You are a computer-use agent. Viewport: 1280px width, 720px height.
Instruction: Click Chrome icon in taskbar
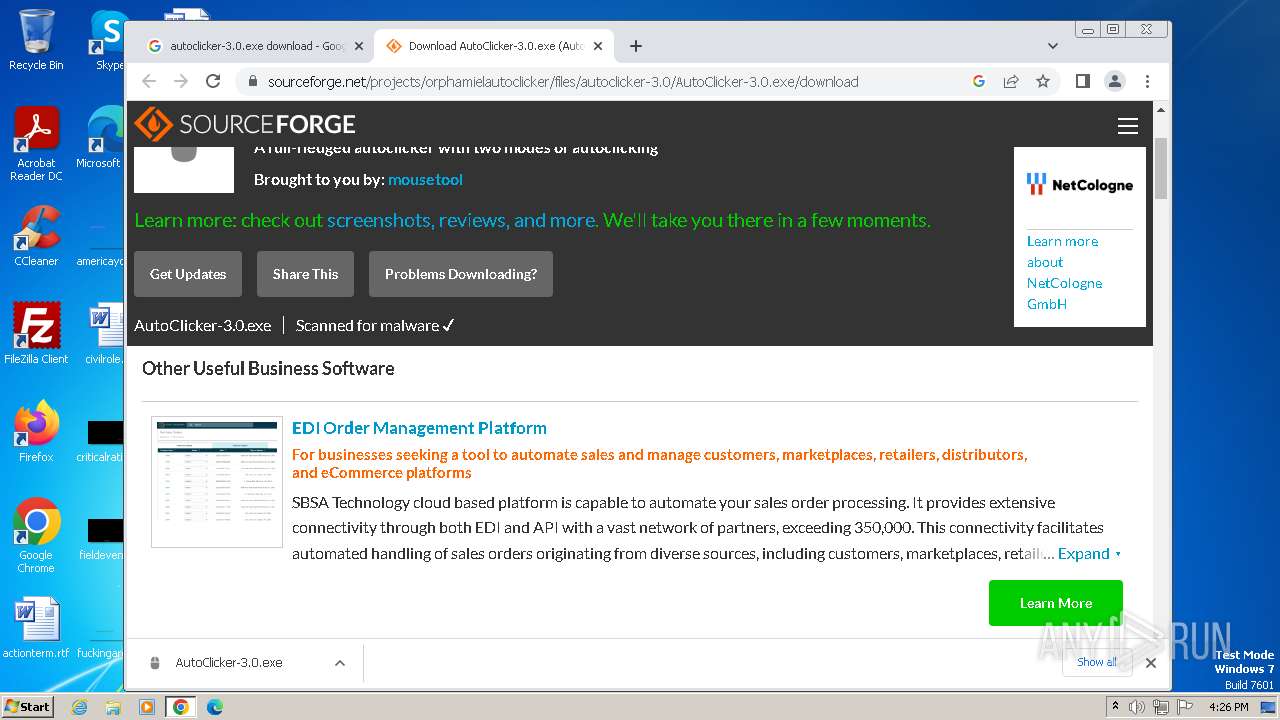[181, 707]
